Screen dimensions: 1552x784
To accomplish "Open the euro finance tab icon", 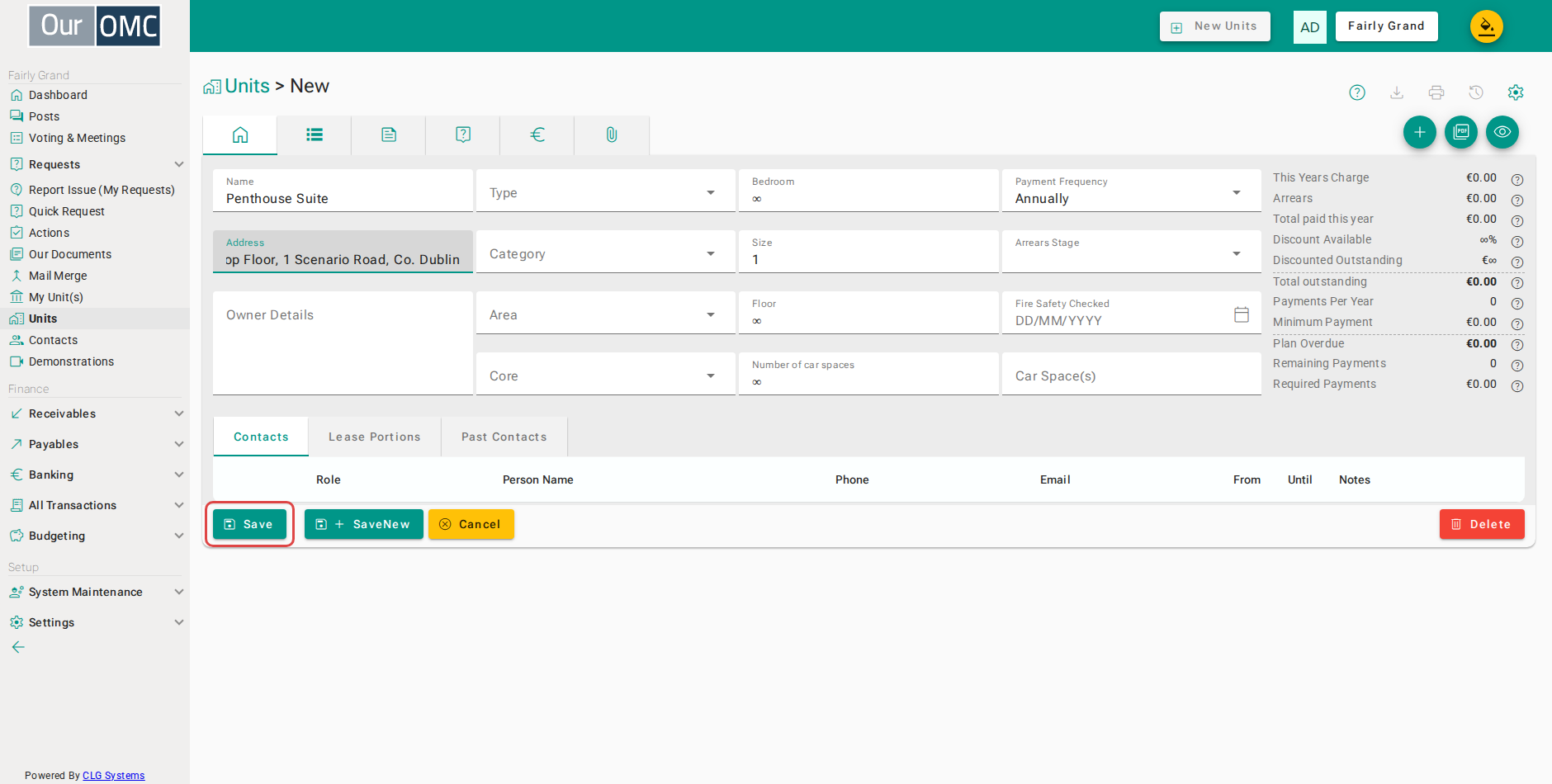I will [x=537, y=135].
